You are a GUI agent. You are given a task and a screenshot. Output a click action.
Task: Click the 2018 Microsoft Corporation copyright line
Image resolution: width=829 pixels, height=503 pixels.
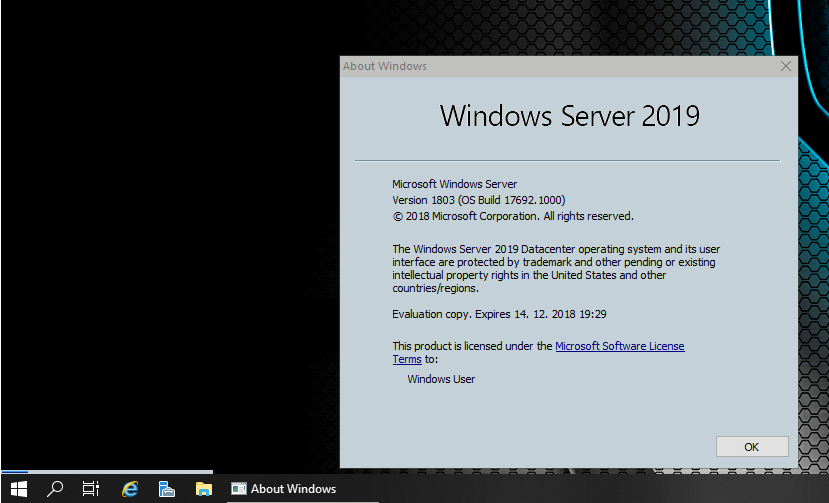coord(513,216)
